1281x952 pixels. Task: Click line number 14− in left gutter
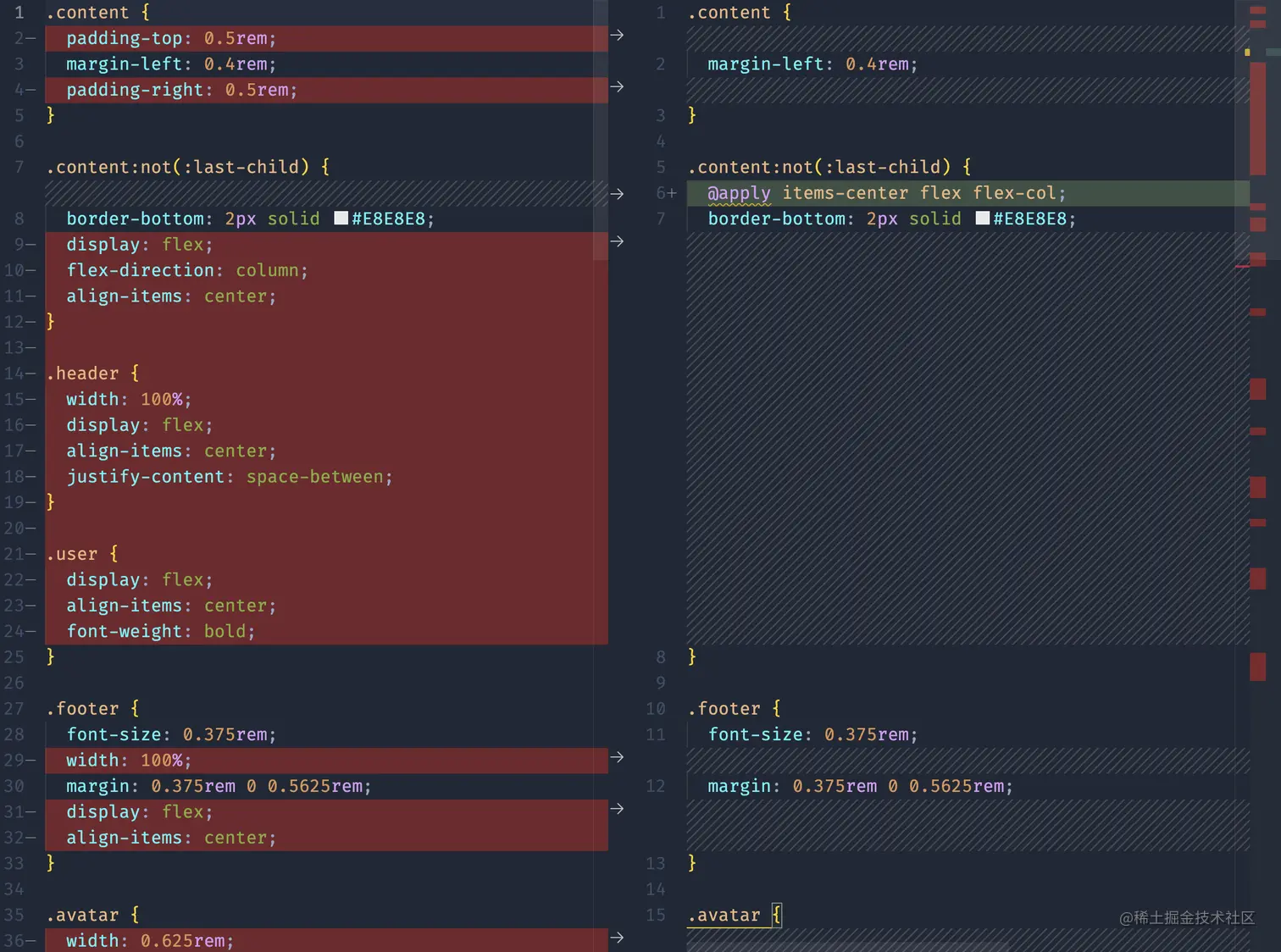pos(19,374)
